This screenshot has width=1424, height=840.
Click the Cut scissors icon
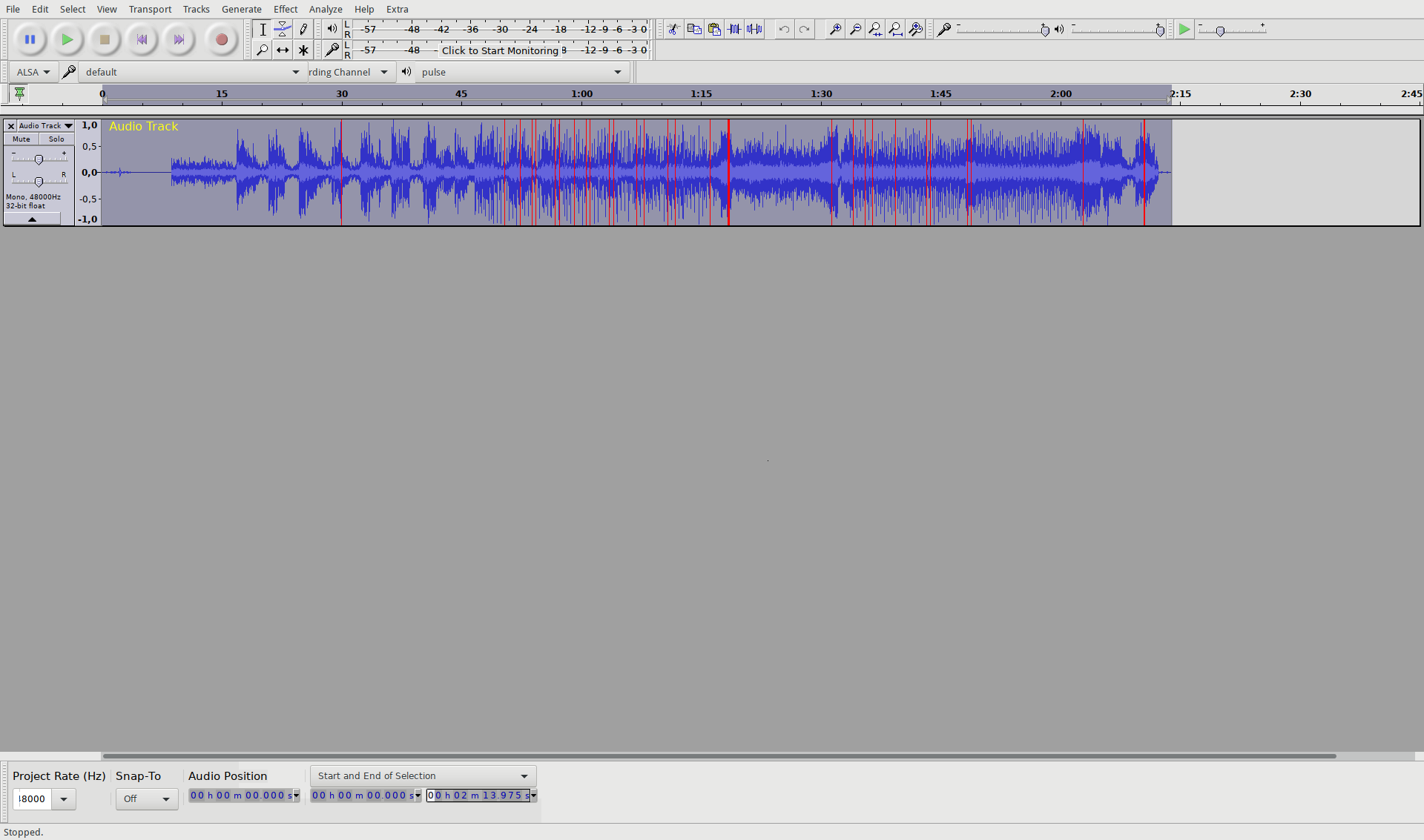point(673,30)
